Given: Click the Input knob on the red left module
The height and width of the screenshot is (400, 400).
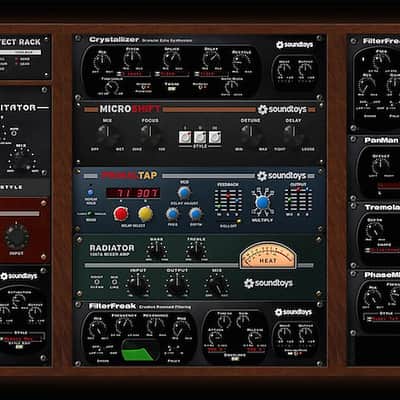Looking at the screenshot, I should pos(16,237).
